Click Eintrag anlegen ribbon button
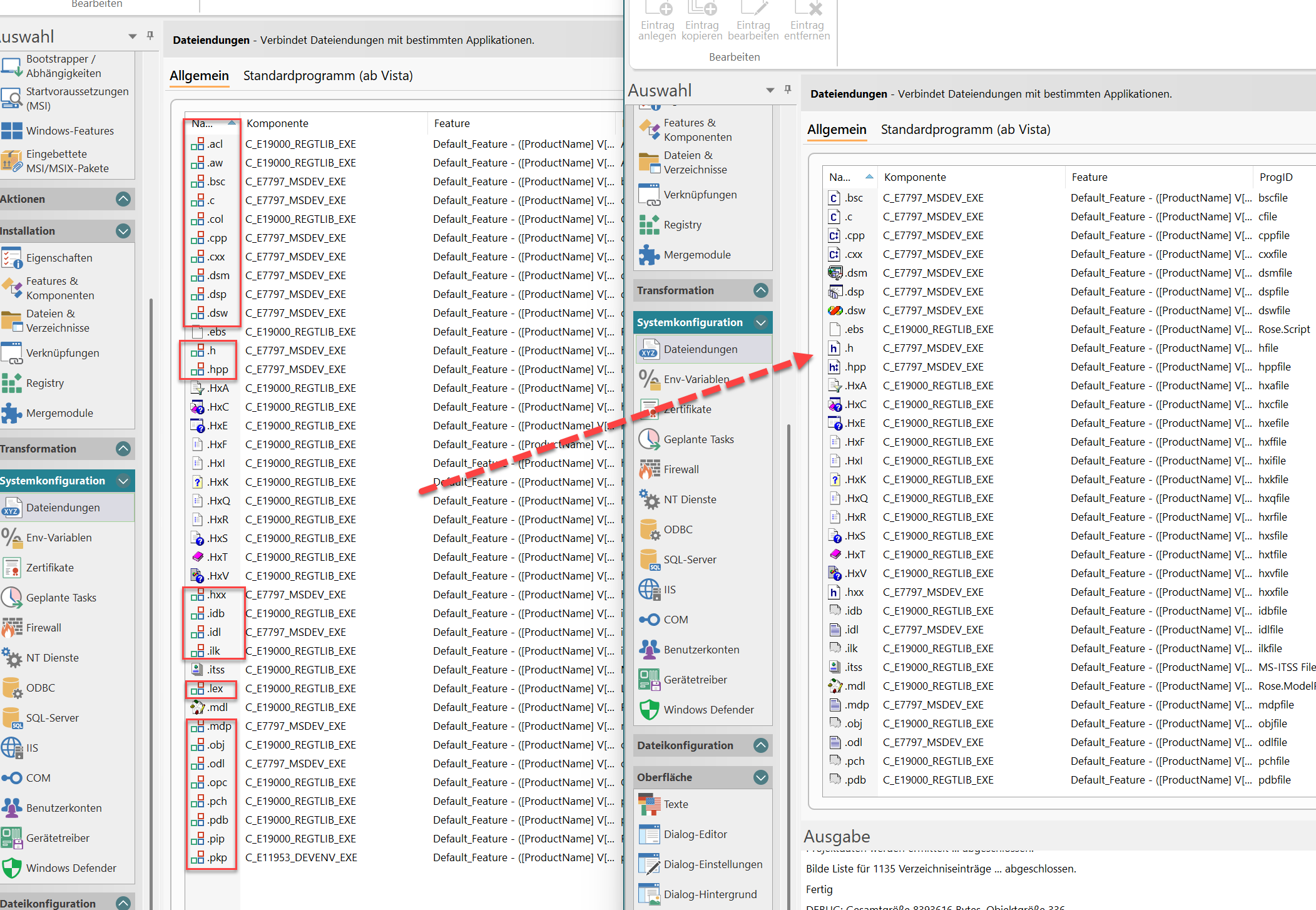The image size is (1316, 910). coord(657,21)
